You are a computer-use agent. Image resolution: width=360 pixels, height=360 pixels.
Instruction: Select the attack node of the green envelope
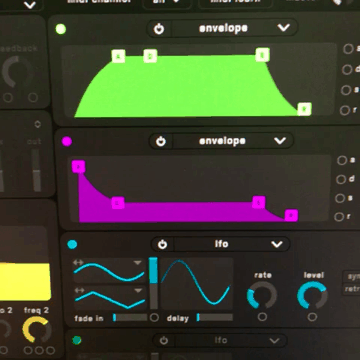coord(118,56)
